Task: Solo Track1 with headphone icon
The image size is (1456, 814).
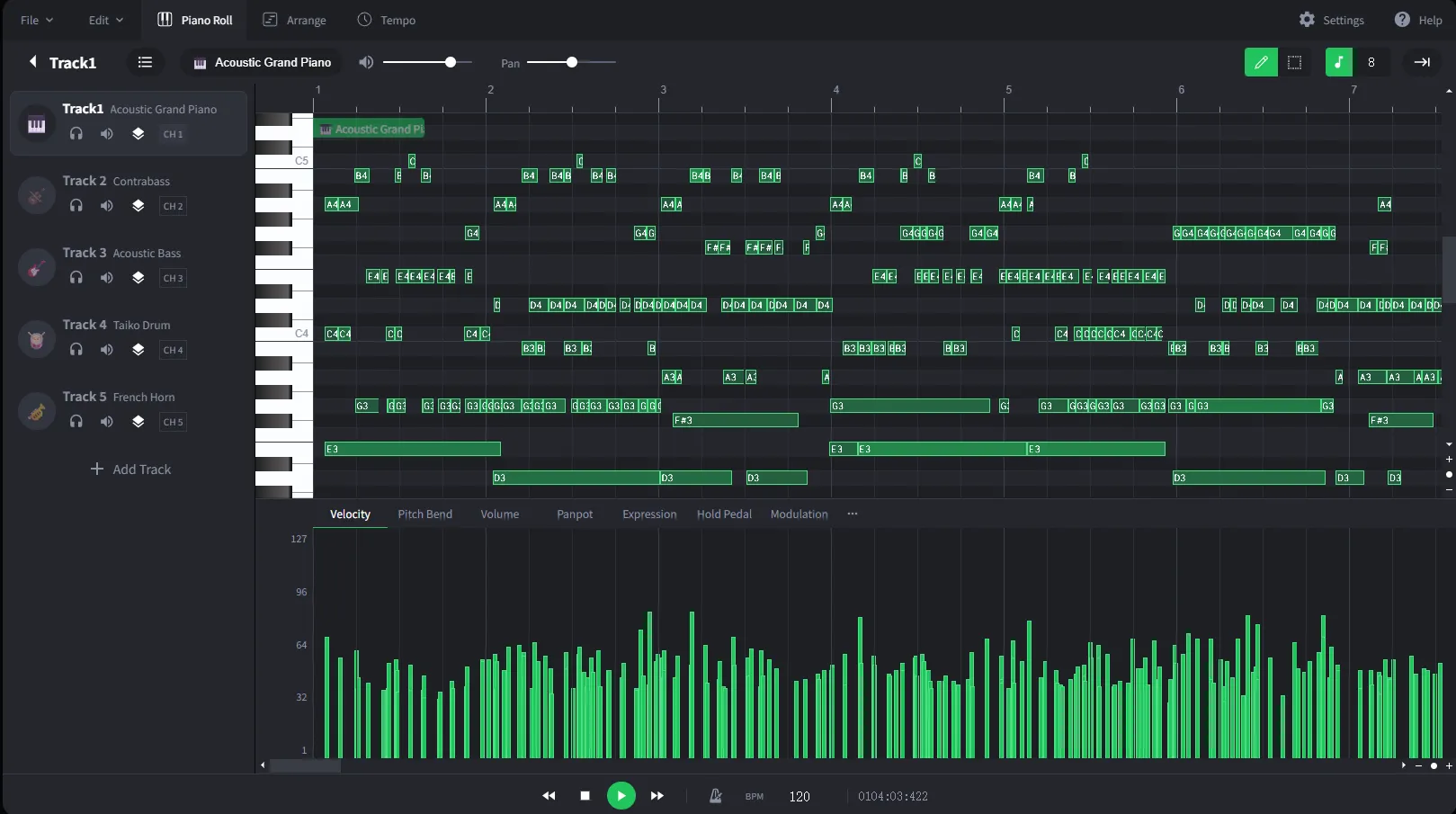Action: click(x=76, y=134)
